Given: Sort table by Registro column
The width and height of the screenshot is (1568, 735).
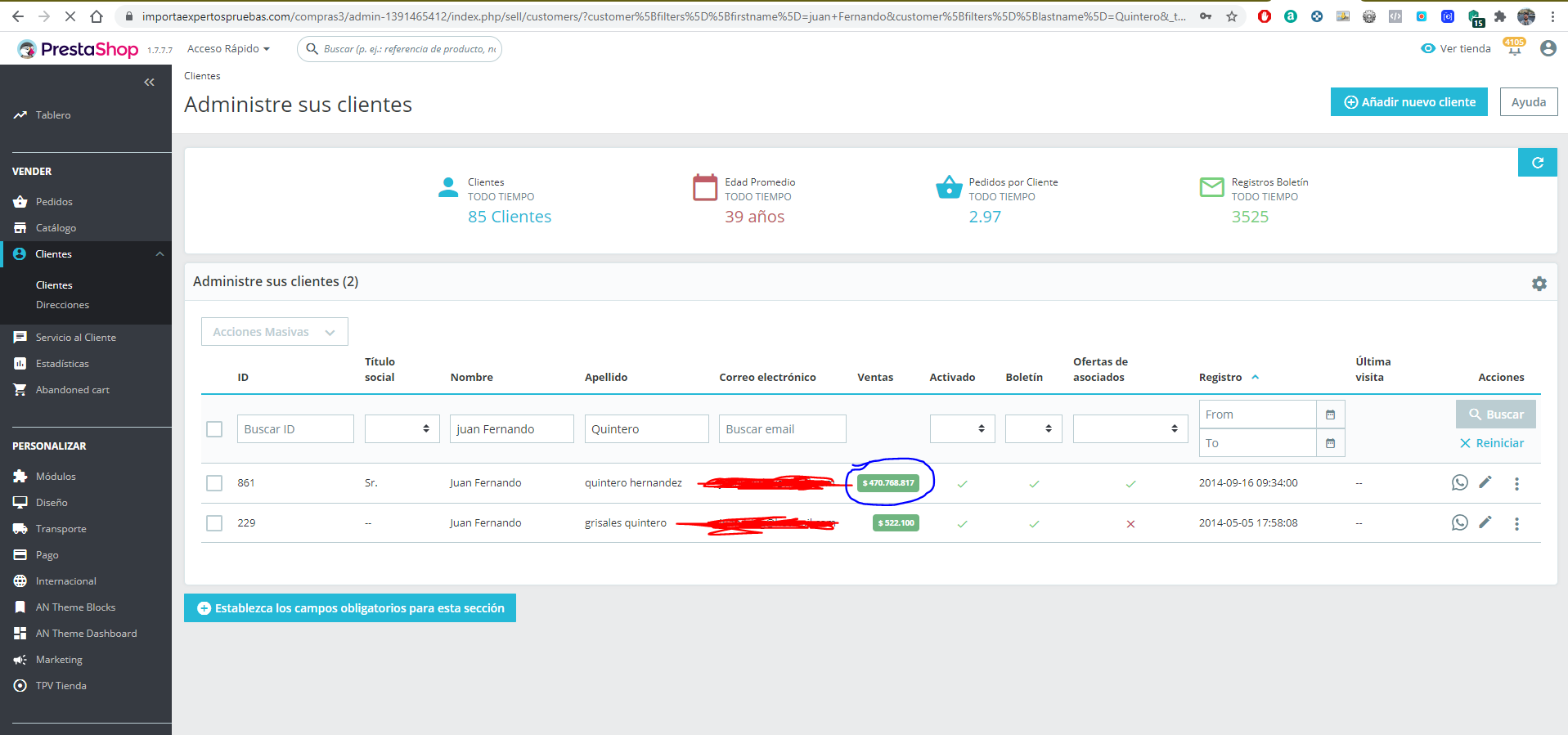Looking at the screenshot, I should pos(1229,378).
